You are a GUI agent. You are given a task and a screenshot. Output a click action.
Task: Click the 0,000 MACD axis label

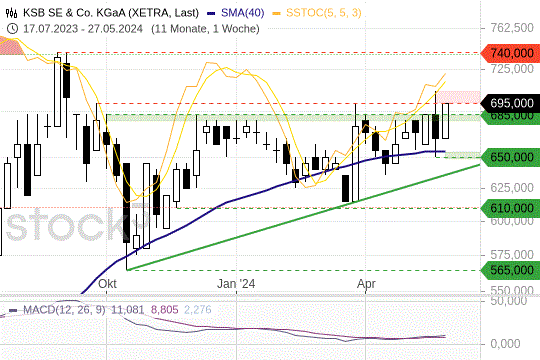[505, 344]
